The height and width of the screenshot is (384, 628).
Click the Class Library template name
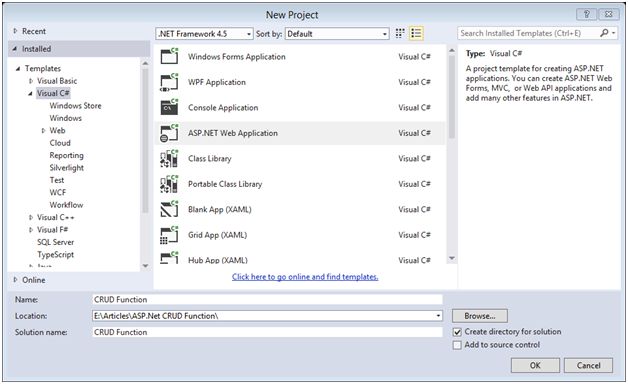(x=210, y=159)
